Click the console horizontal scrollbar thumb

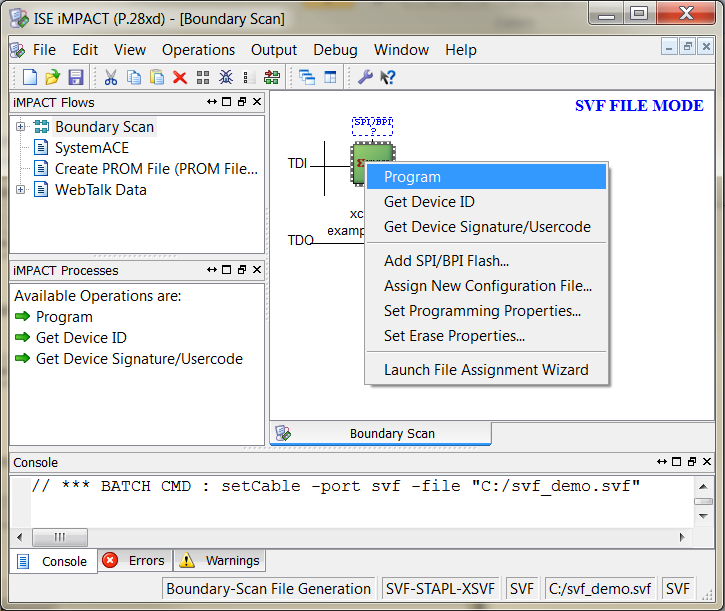60,537
